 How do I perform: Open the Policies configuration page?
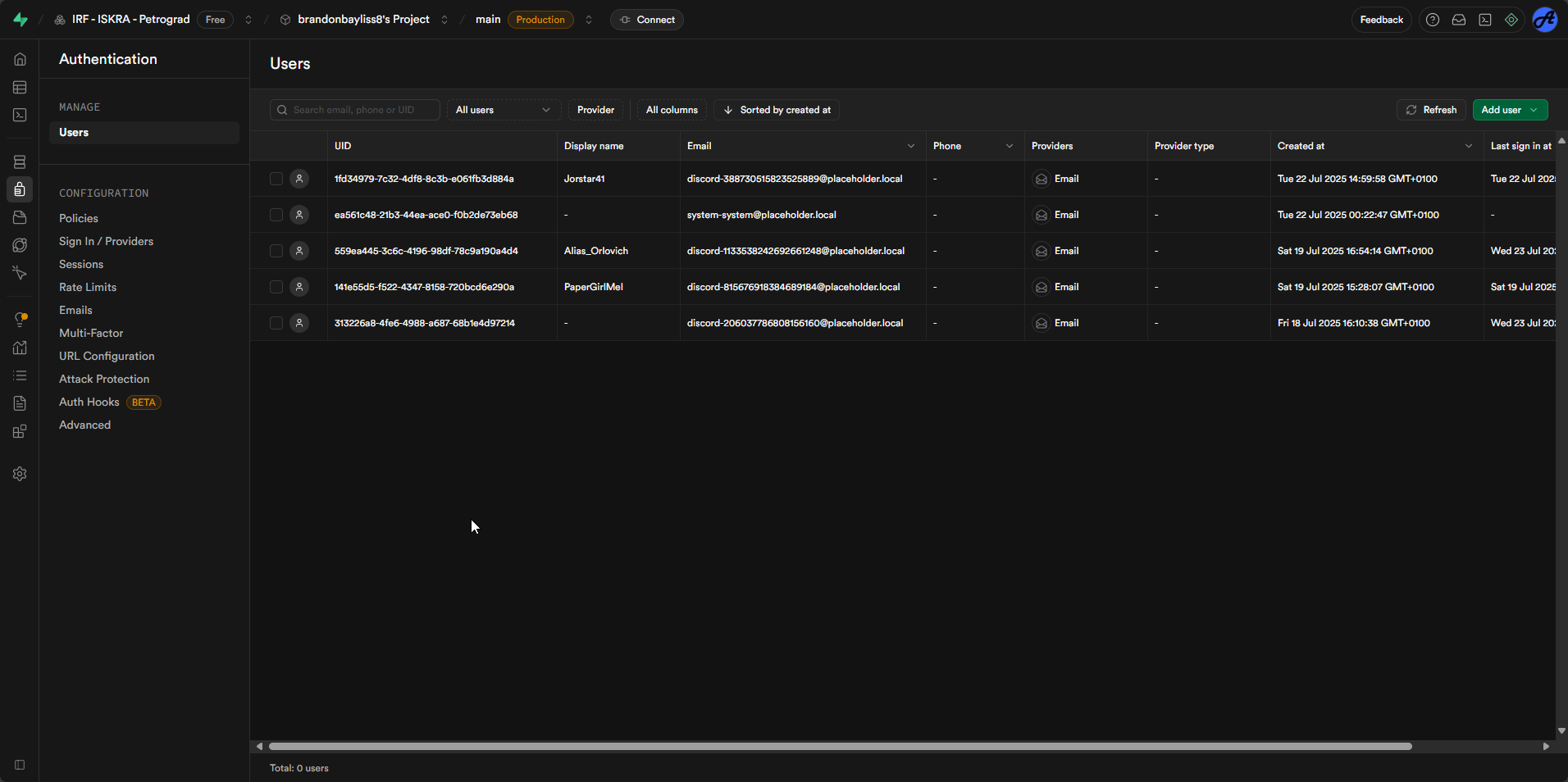[x=79, y=218]
